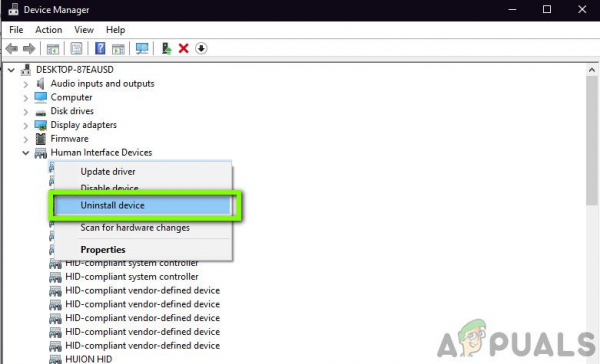The width and height of the screenshot is (600, 364).
Task: Collapse the Human Interface Devices category
Action: 26,153
